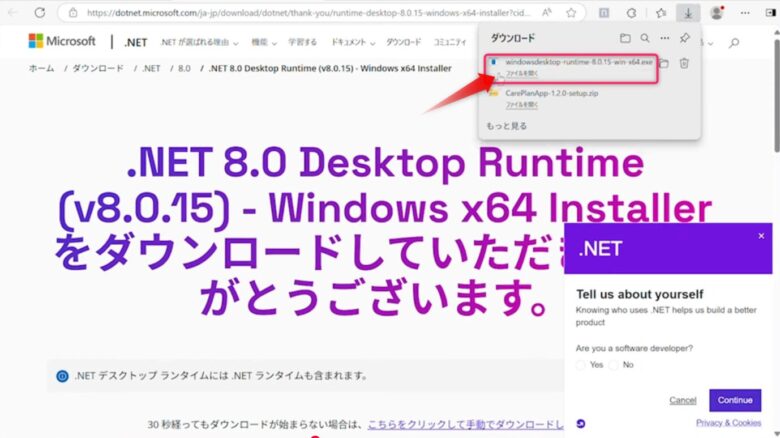Pin the downloads panel
This screenshot has width=780, height=438.
pos(685,37)
